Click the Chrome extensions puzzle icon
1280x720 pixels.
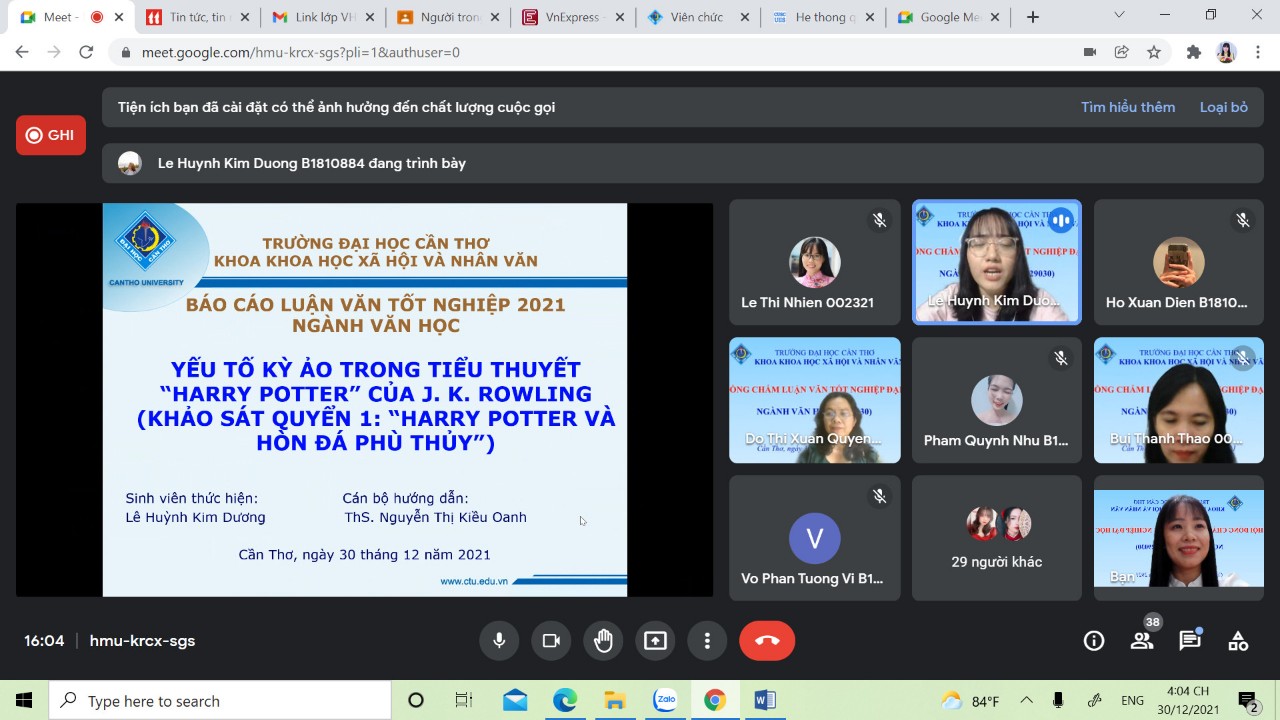[x=1193, y=52]
